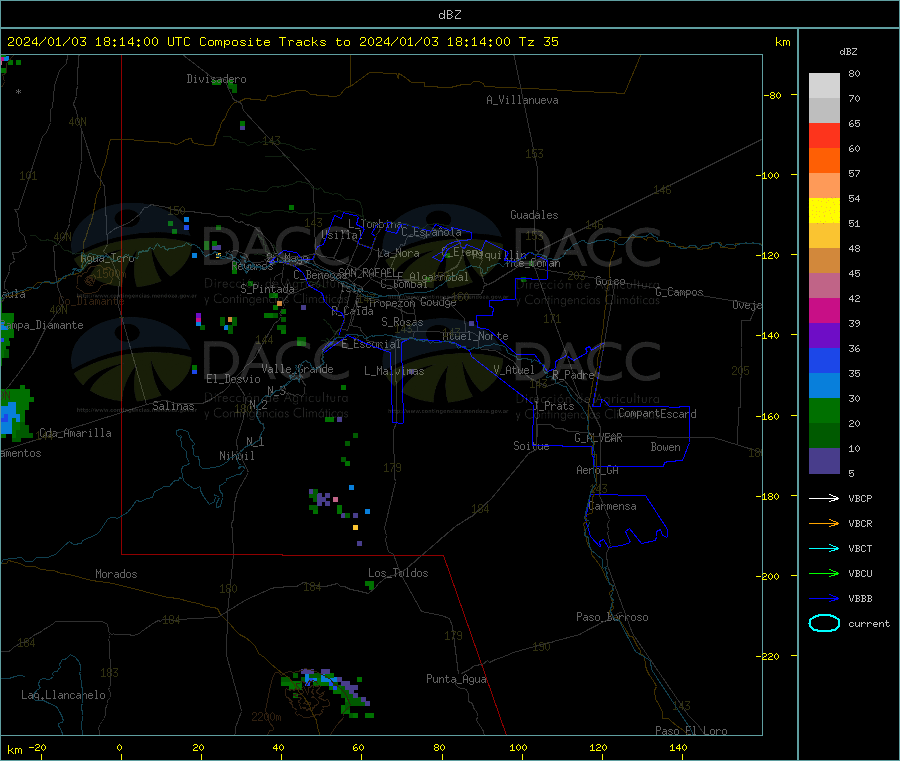Click the 'Carmensa' place label
900x761 pixels.
(x=612, y=506)
